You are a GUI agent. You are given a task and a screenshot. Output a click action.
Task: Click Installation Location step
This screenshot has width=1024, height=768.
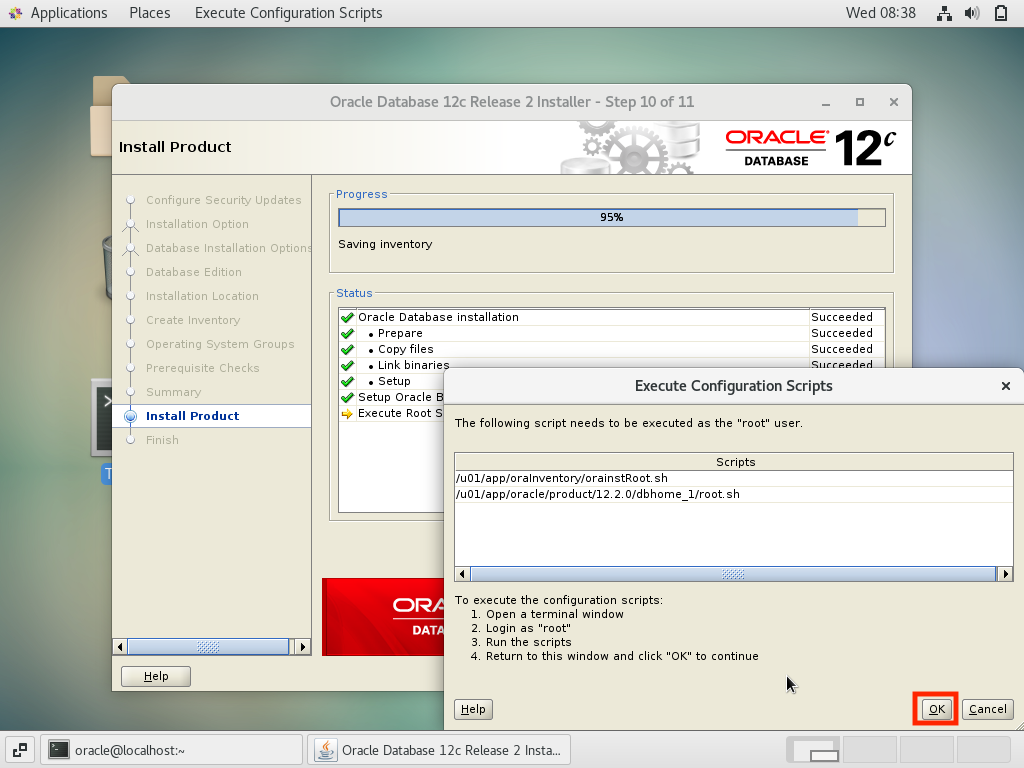[202, 296]
